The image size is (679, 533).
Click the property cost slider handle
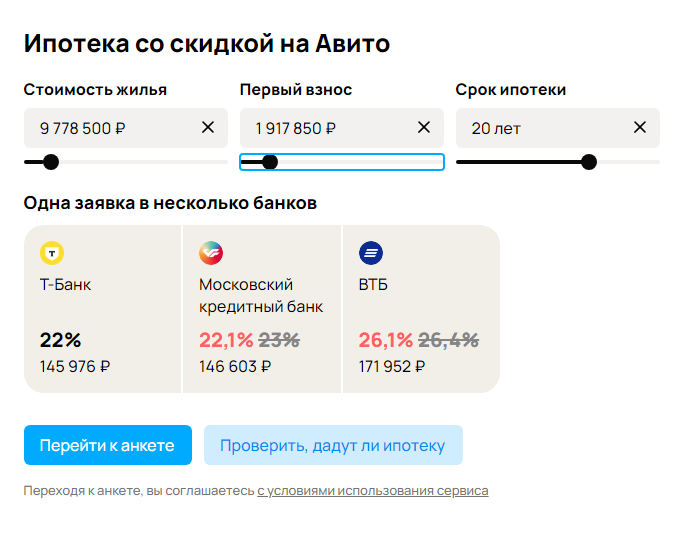51,162
